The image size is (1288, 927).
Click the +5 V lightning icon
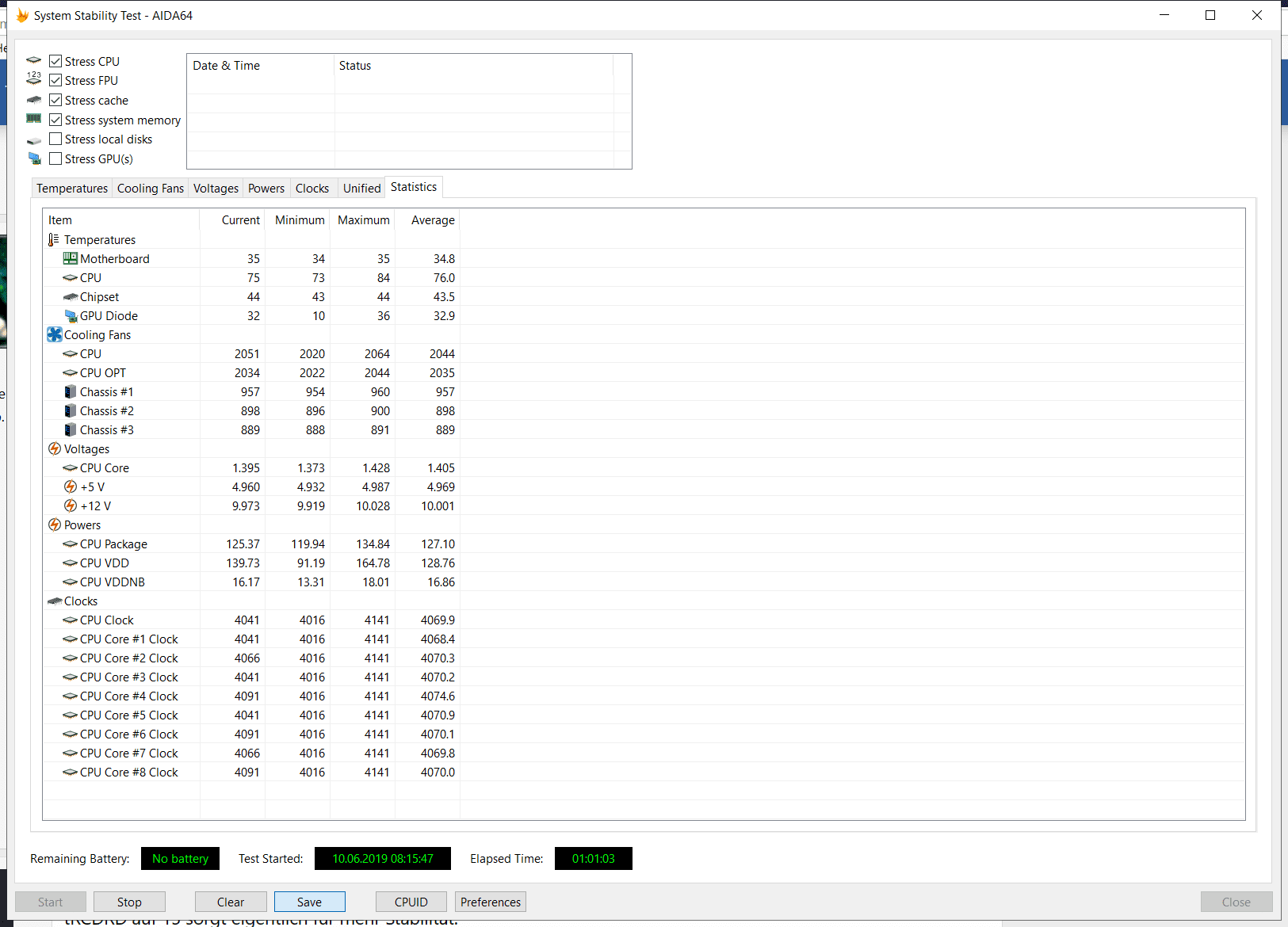click(x=71, y=486)
